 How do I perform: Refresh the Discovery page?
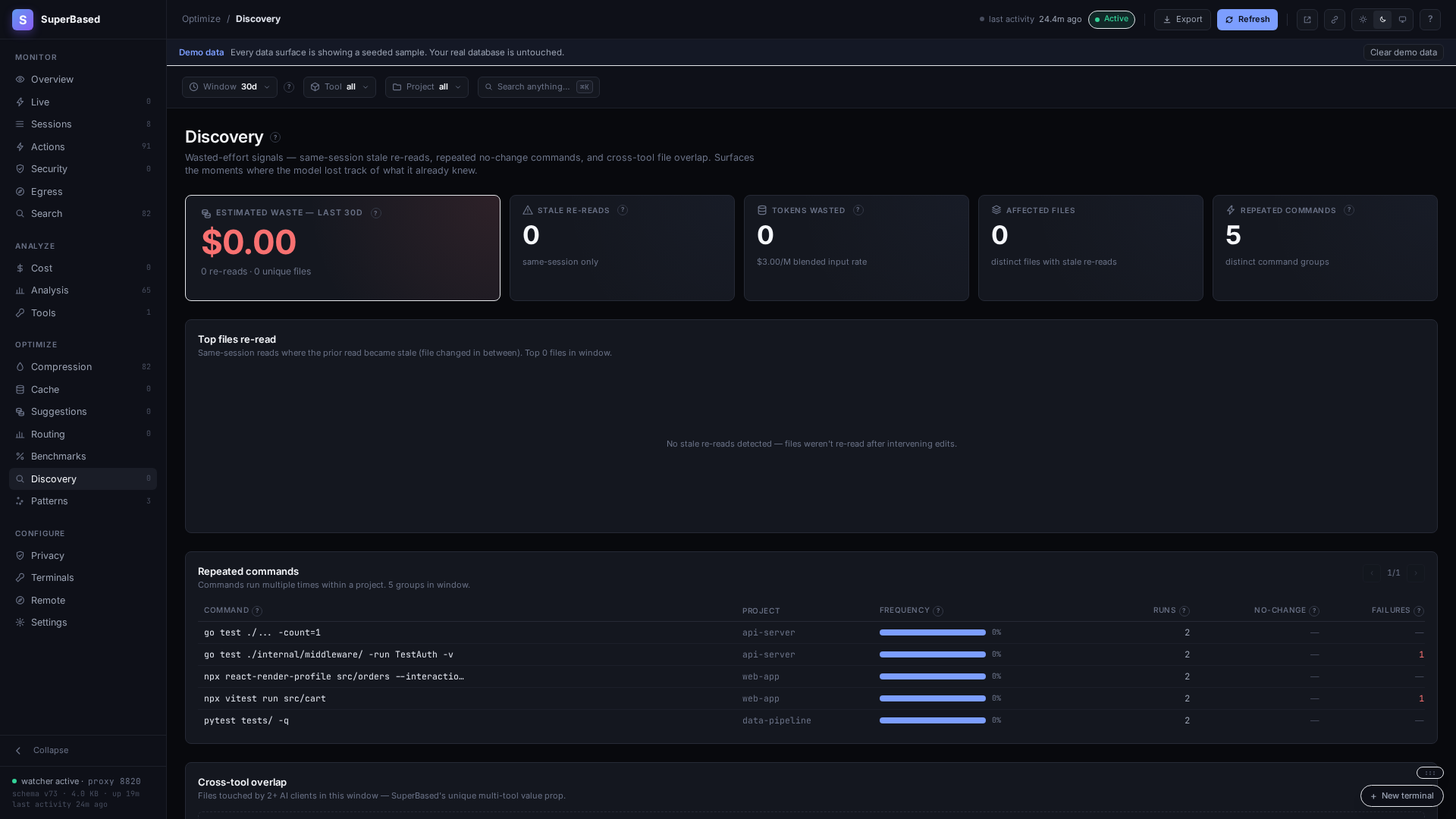tap(1247, 20)
